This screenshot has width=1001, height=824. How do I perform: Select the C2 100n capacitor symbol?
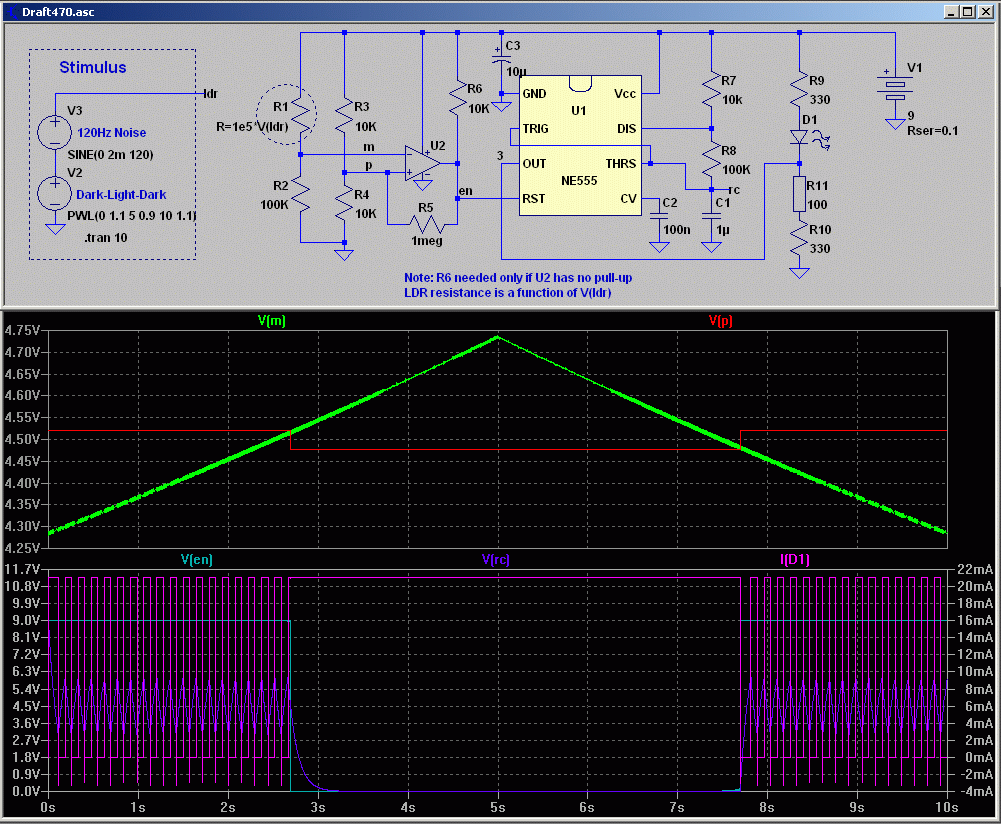coord(659,216)
